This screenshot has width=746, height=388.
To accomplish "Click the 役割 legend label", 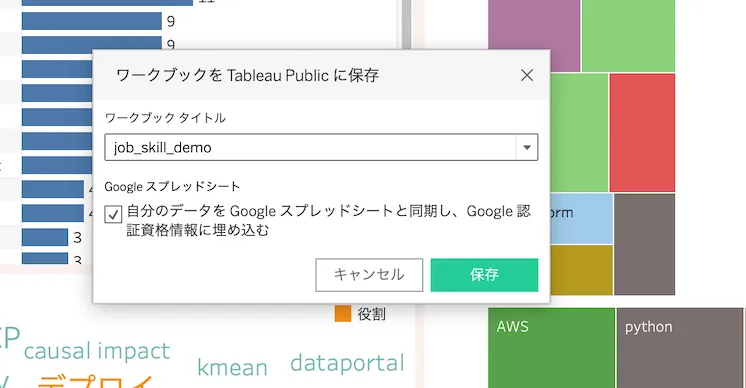I will (371, 314).
